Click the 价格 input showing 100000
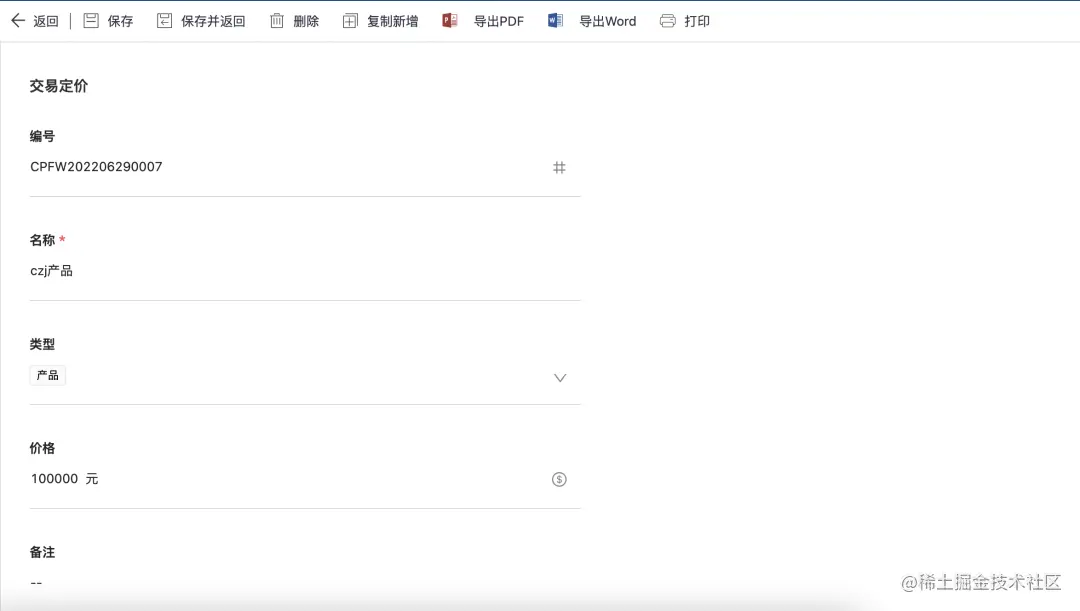The image size is (1080, 611). [305, 479]
